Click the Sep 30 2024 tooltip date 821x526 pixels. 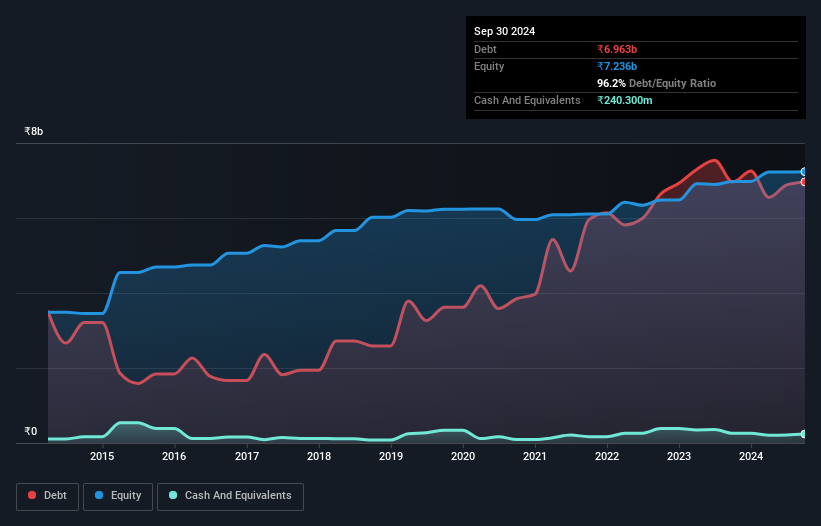[x=504, y=31]
